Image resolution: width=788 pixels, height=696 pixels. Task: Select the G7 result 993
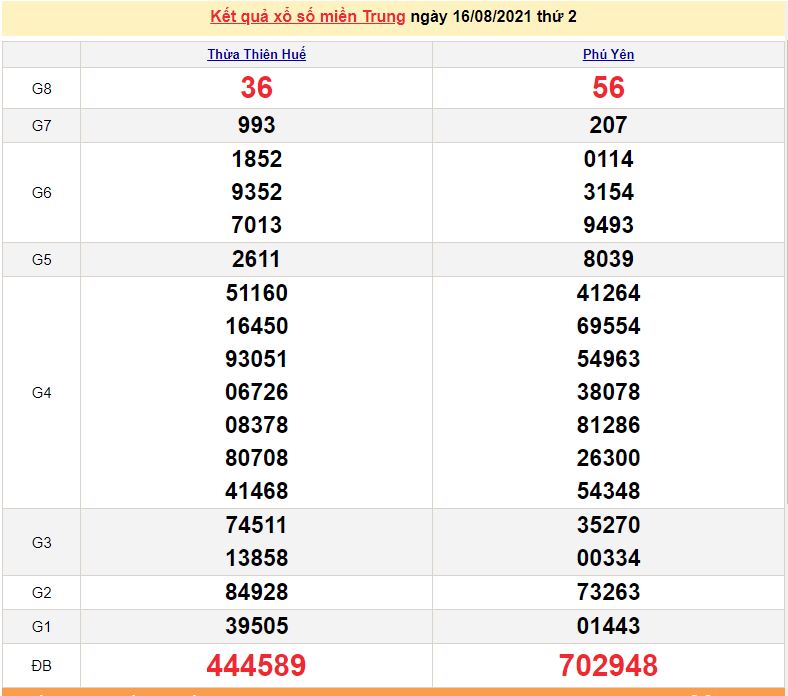pos(257,125)
